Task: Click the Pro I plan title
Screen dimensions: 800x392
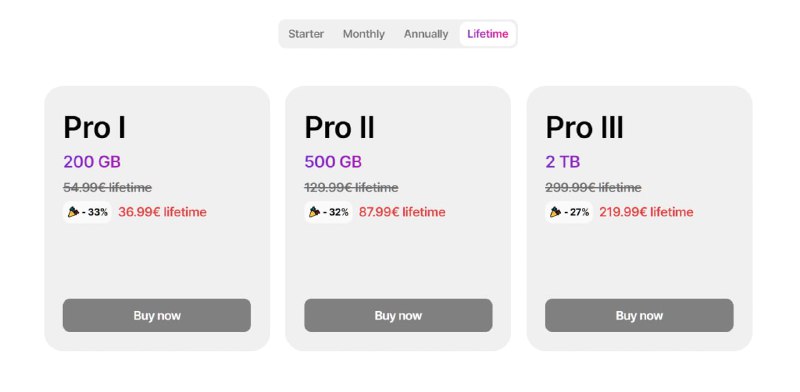Action: coord(94,128)
